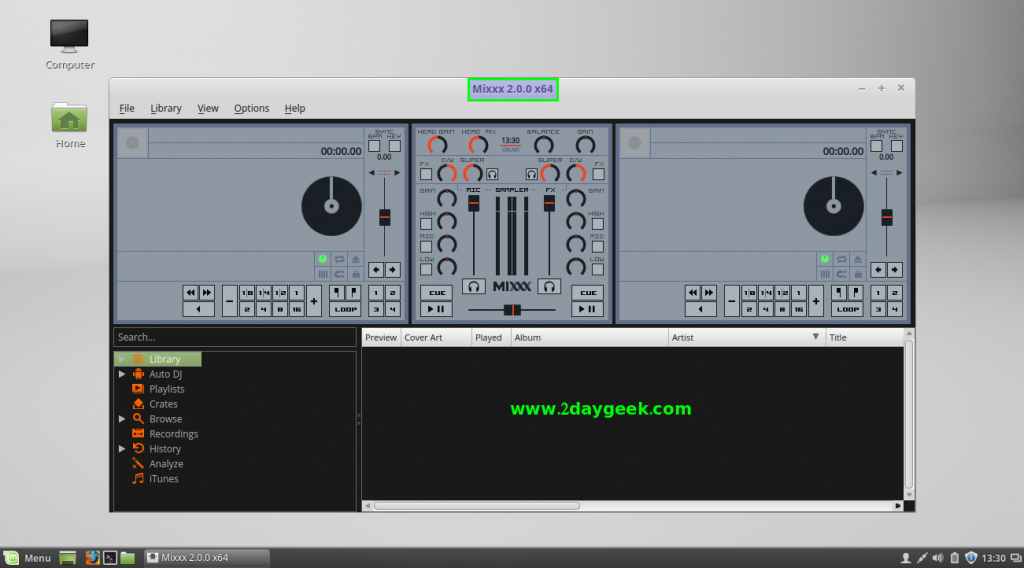Click the right deck eject track icon
The width and height of the screenshot is (1024, 568).
pyautogui.click(x=858, y=259)
